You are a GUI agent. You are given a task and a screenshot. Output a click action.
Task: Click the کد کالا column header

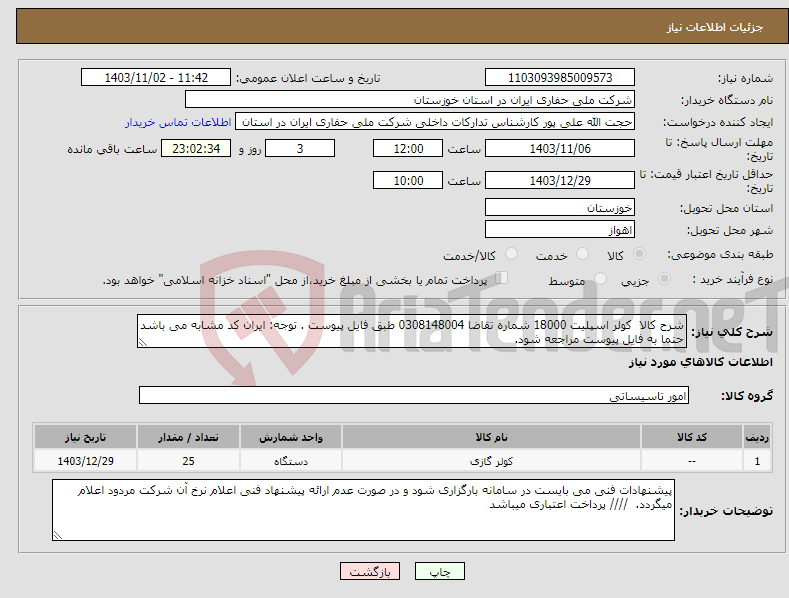coord(692,437)
